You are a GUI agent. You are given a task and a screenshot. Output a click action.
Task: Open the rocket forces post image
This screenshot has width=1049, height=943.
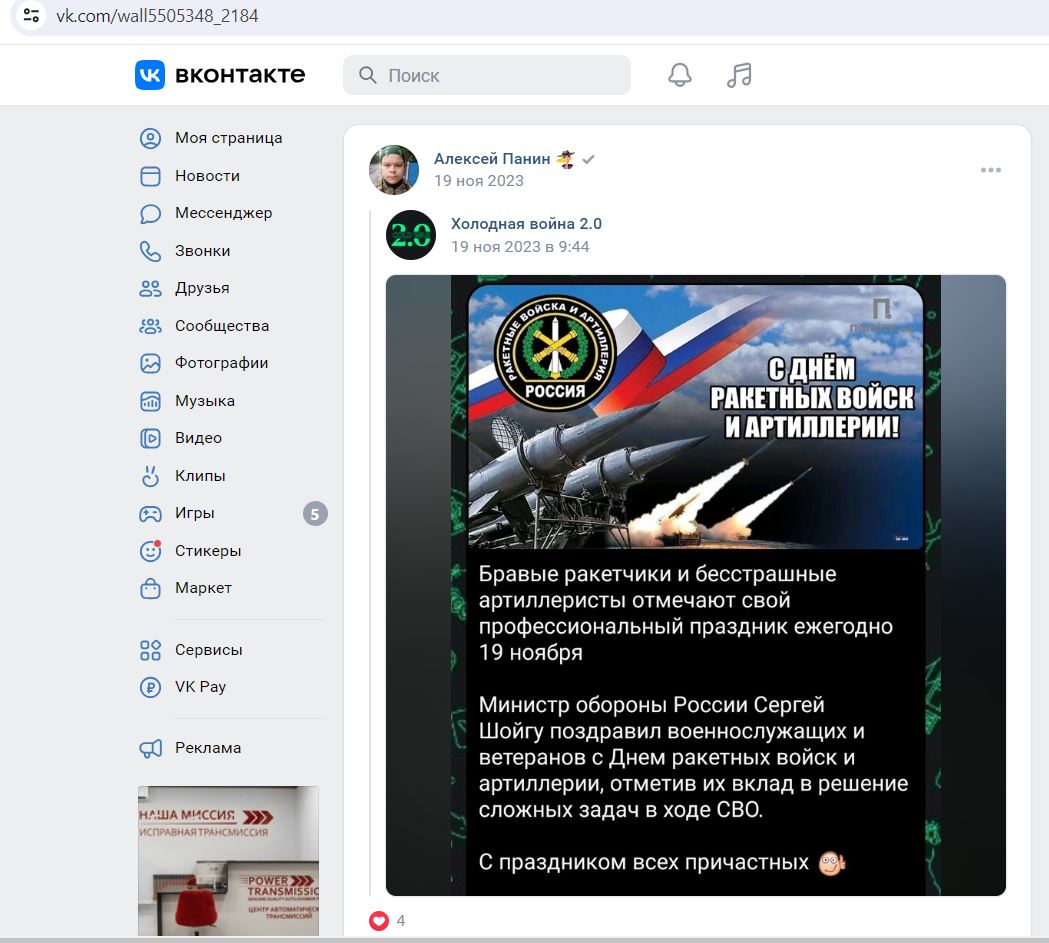click(x=696, y=585)
